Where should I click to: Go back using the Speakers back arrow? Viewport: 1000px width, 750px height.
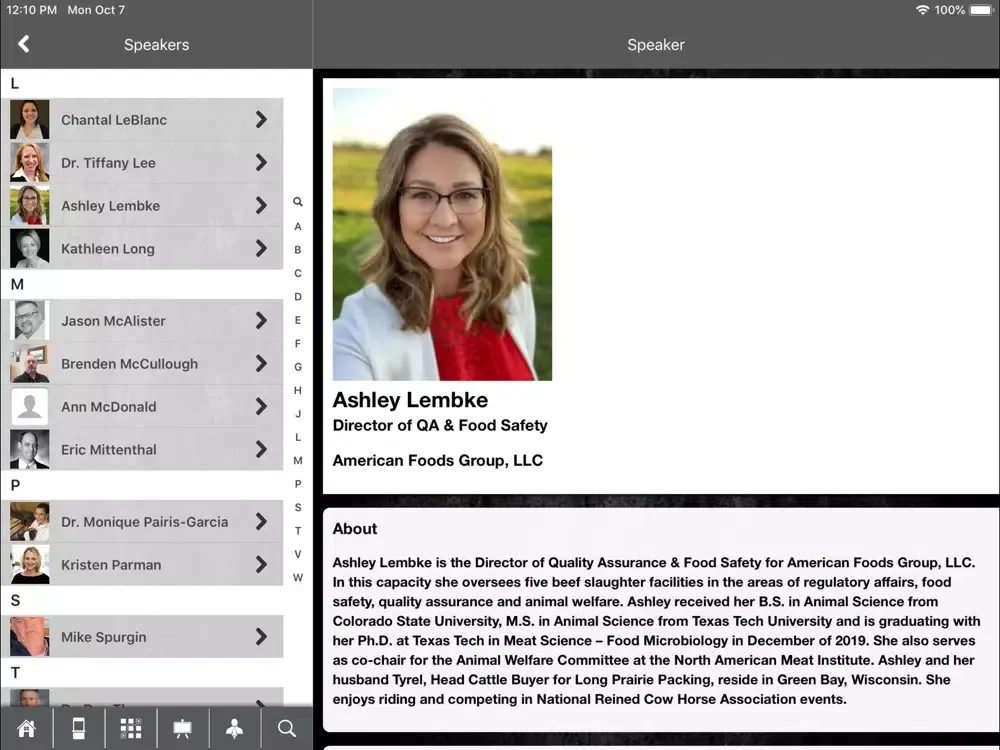[x=24, y=44]
